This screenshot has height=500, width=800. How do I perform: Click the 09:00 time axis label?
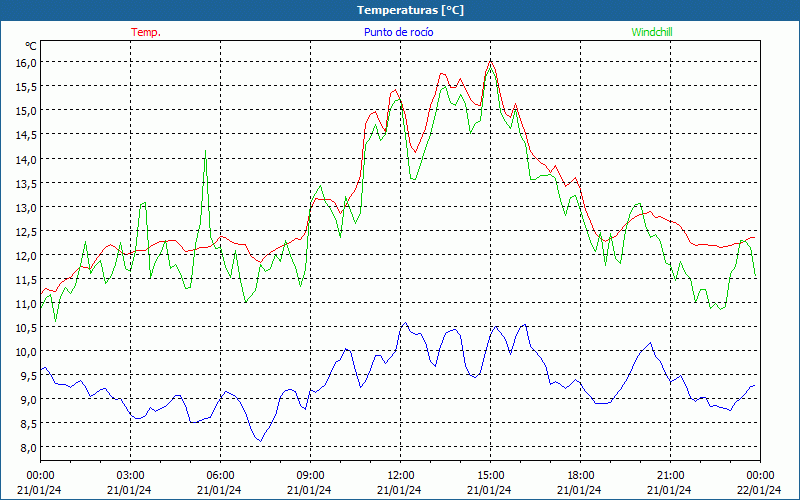(310, 476)
